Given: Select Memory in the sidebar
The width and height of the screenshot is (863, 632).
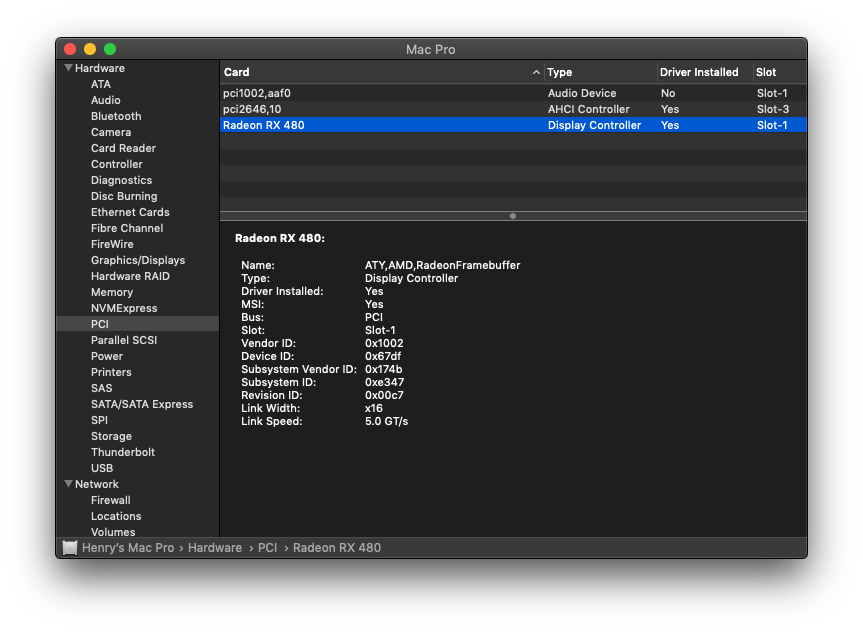Looking at the screenshot, I should (x=112, y=292).
